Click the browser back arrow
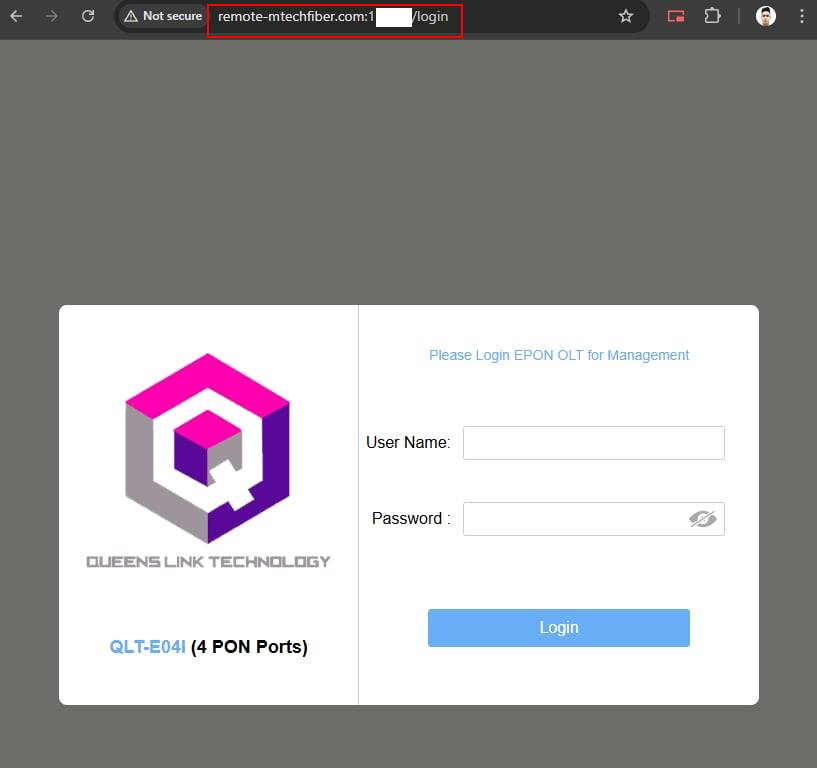The height and width of the screenshot is (768, 817). 16,16
